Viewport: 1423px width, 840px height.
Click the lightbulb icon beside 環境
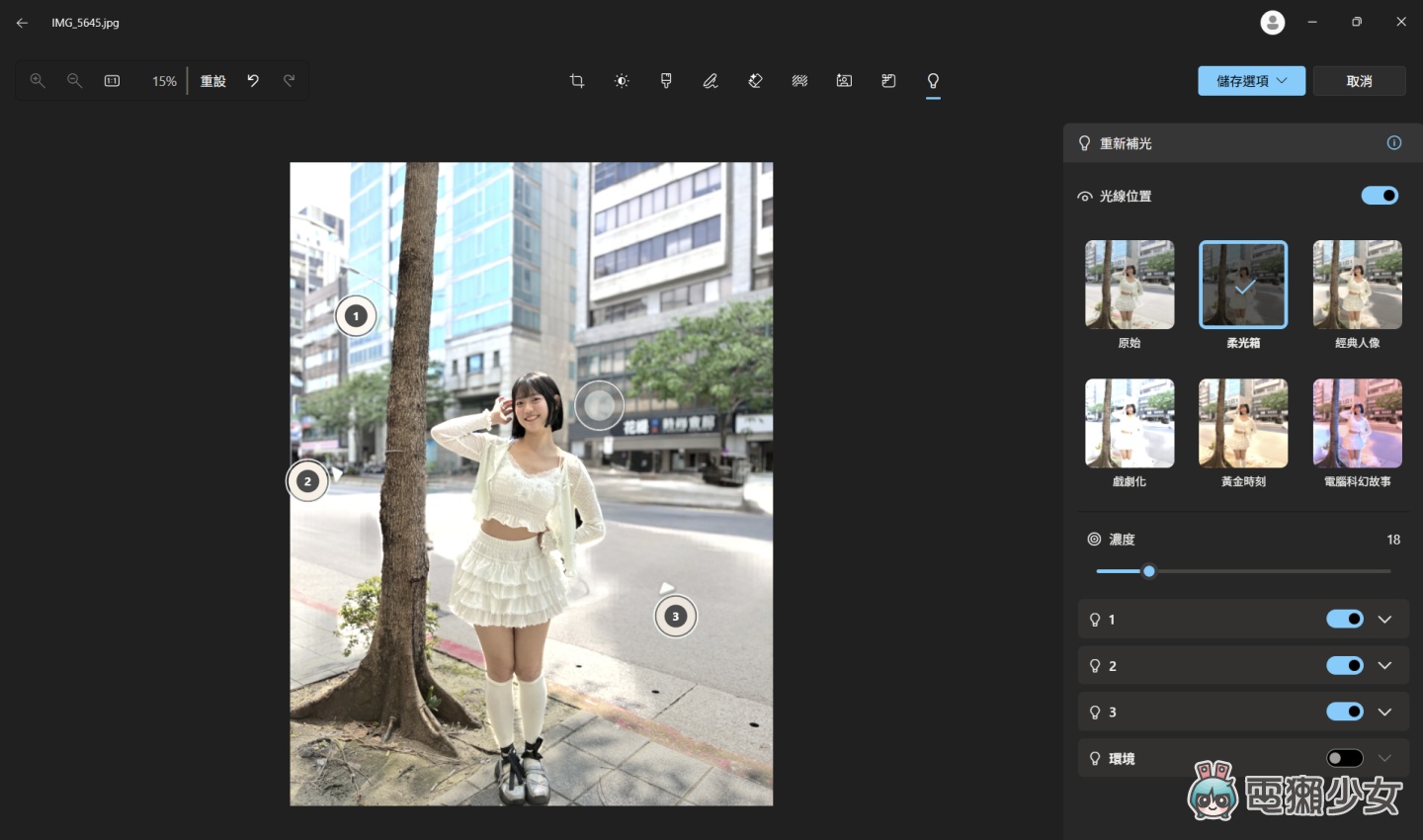click(1095, 759)
